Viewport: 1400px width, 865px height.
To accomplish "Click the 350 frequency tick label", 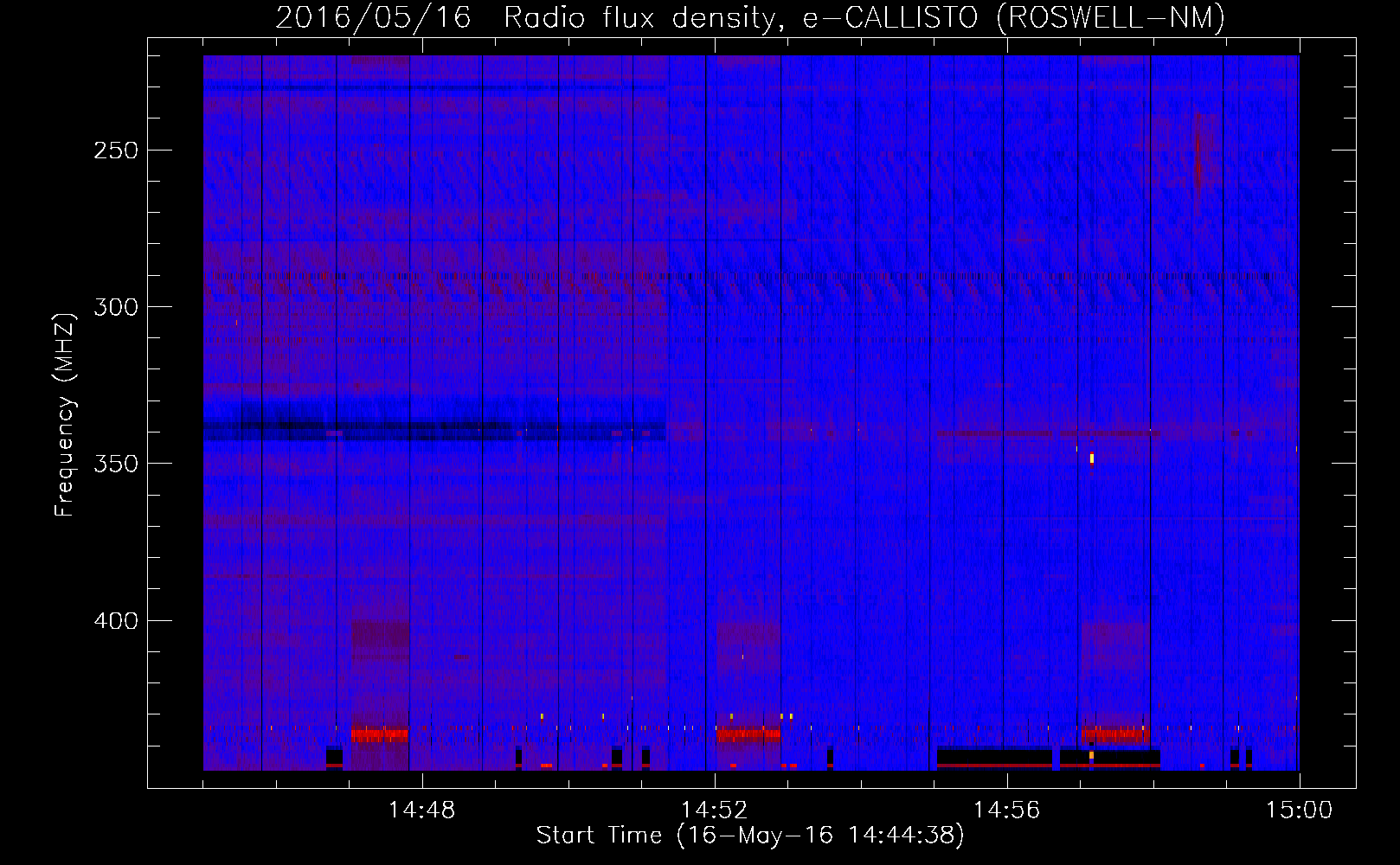I will [116, 464].
